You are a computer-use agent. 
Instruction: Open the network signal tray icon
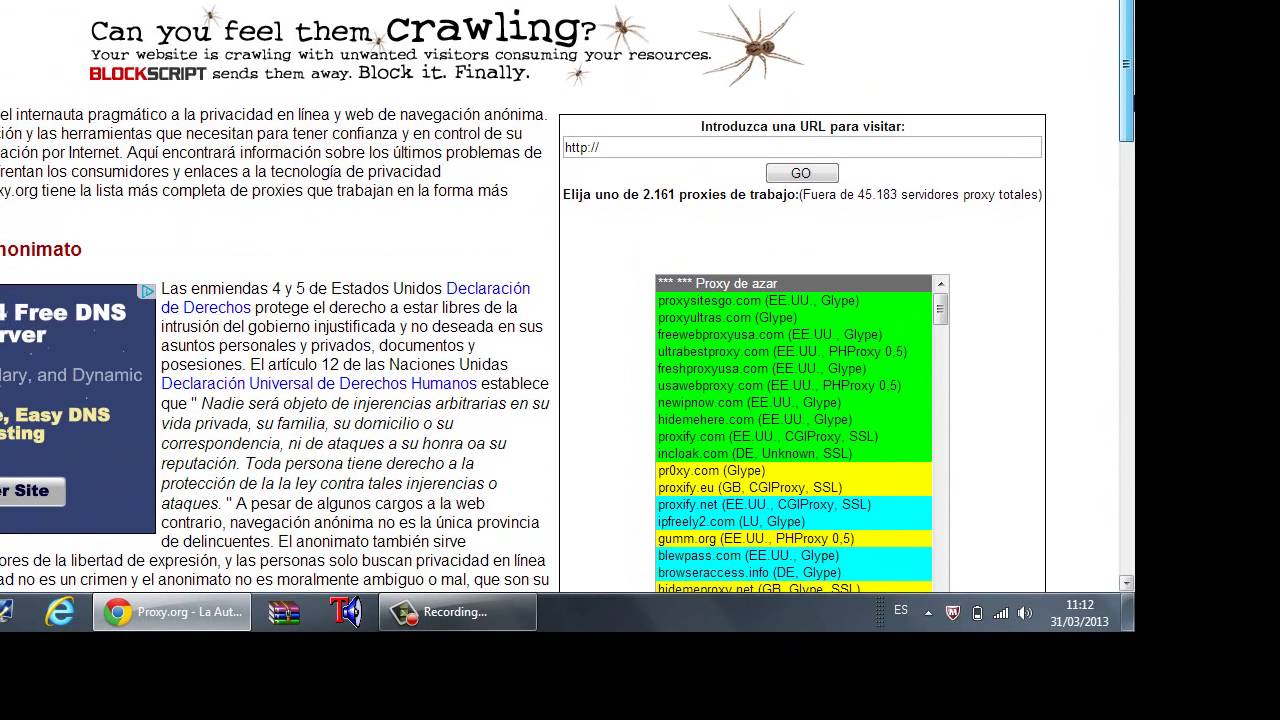pos(1001,613)
